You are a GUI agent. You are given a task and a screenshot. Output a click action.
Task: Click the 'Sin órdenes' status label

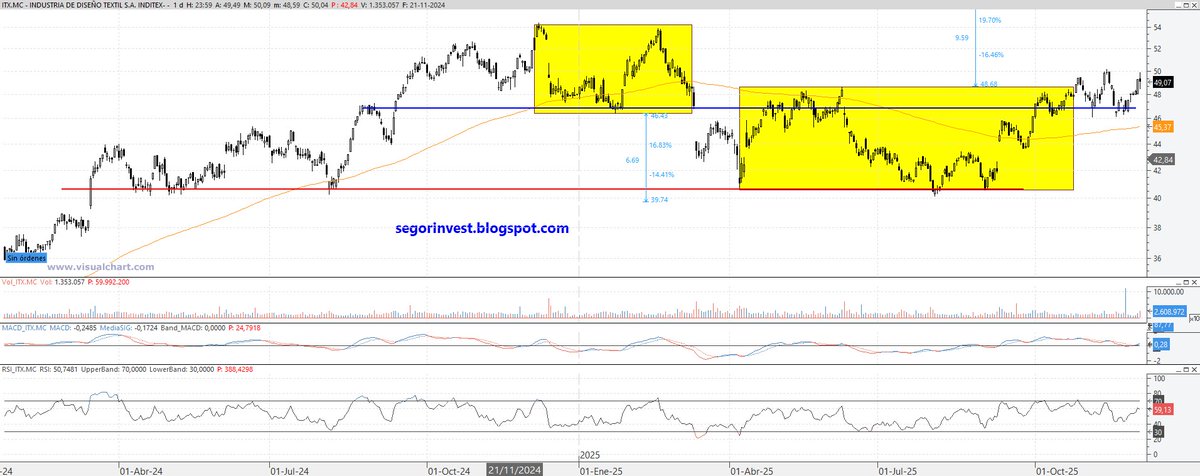(25, 258)
